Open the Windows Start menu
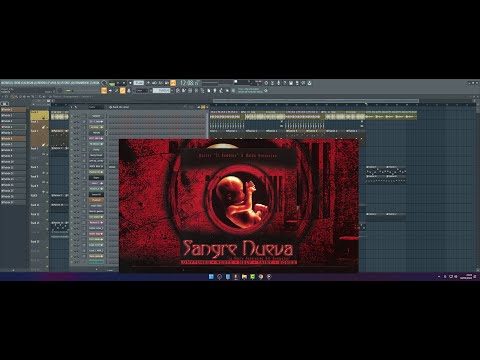The width and height of the screenshot is (480, 360). (211, 277)
